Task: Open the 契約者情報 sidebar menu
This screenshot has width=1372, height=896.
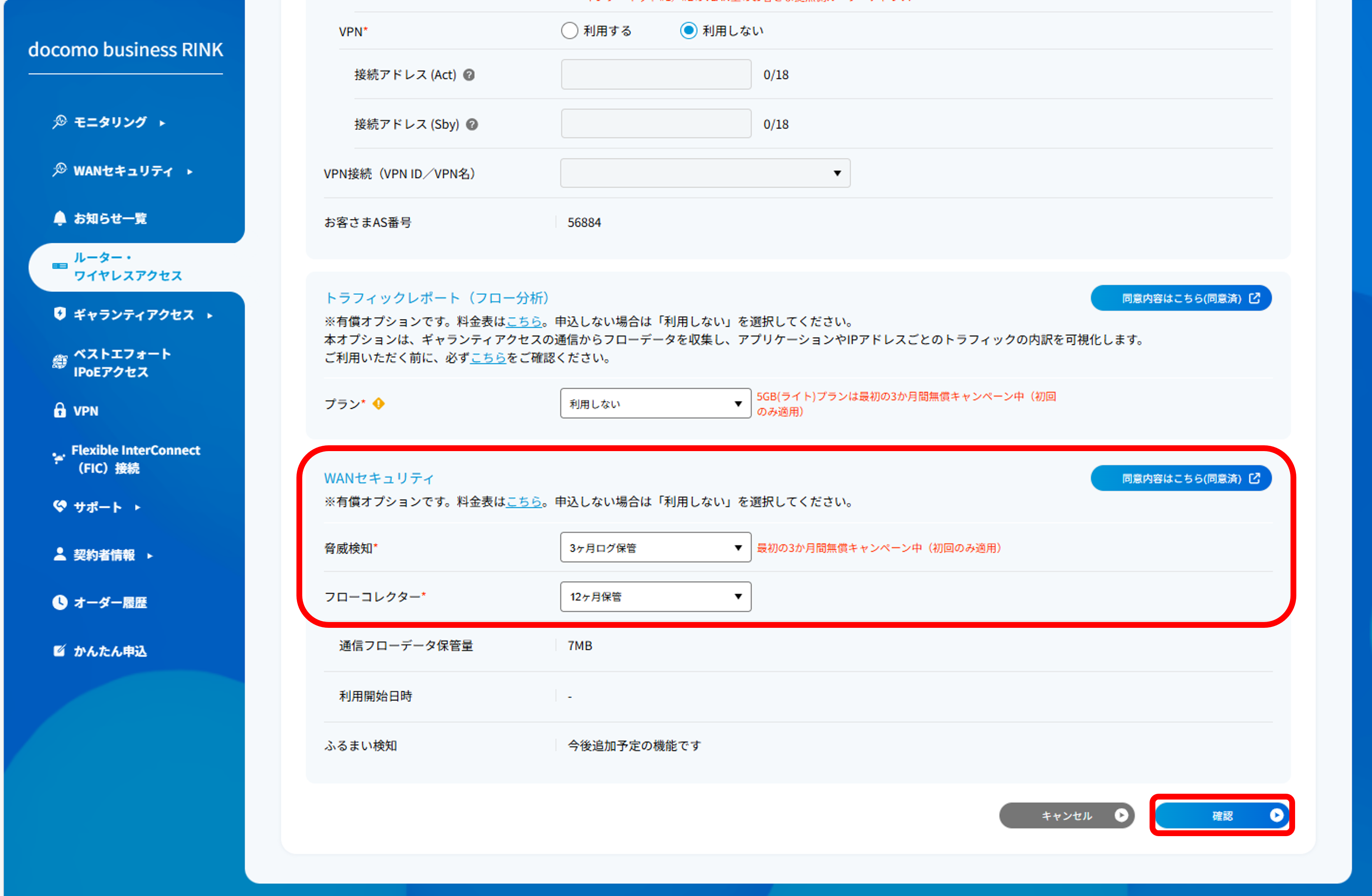Action: [x=104, y=555]
